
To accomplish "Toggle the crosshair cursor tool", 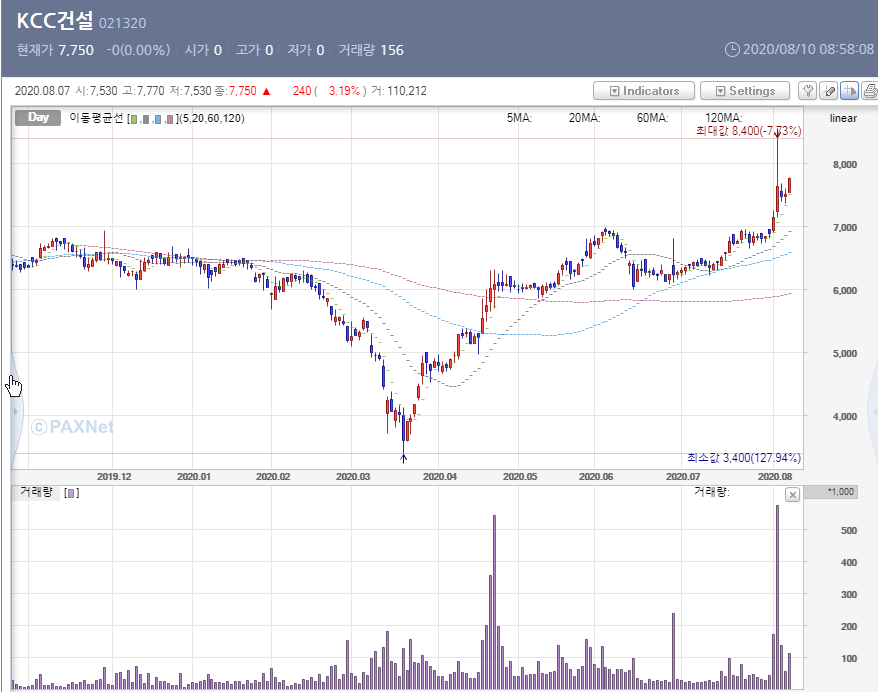I will (x=849, y=91).
